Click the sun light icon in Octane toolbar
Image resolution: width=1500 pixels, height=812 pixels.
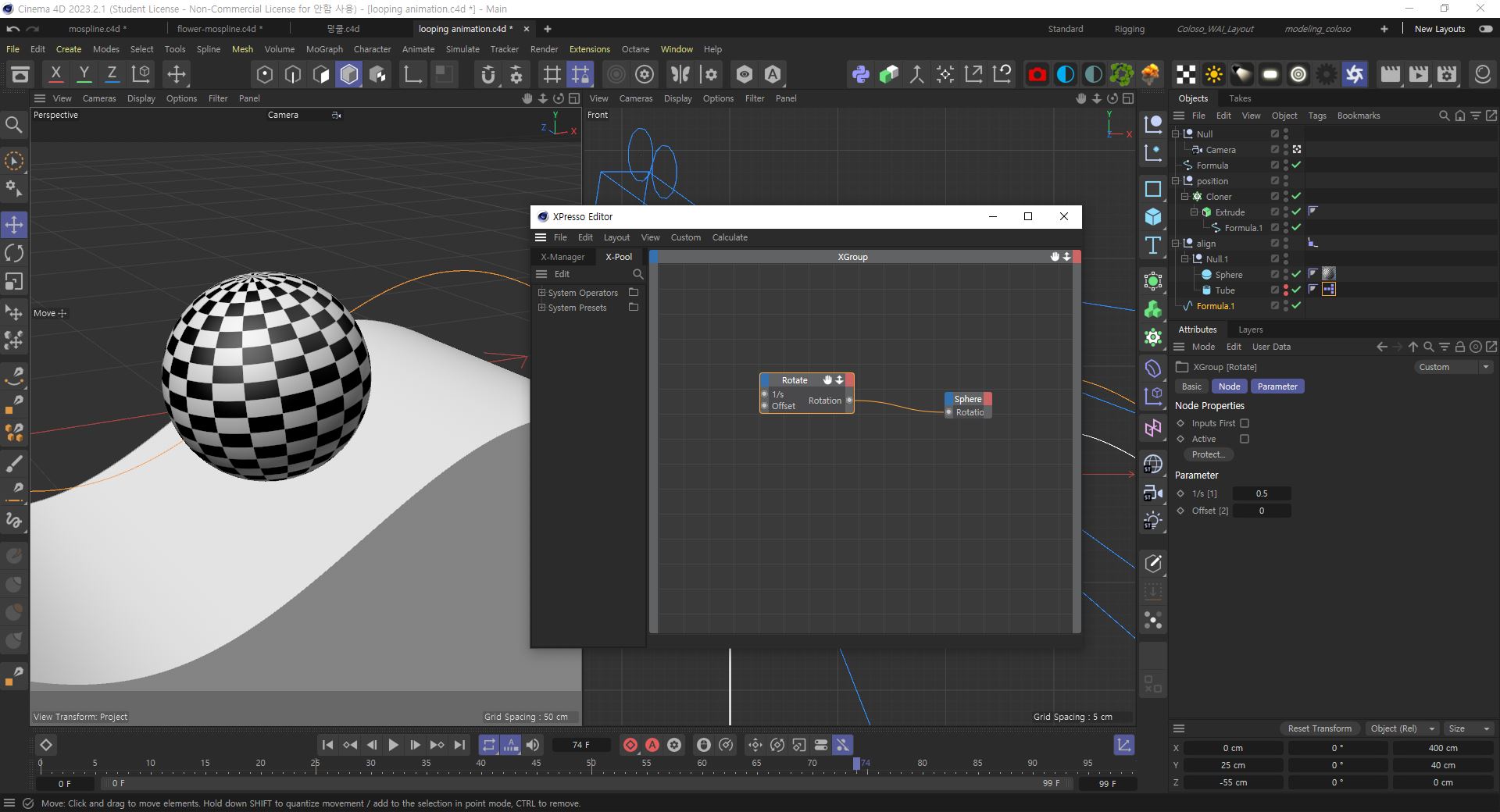tap(1214, 74)
